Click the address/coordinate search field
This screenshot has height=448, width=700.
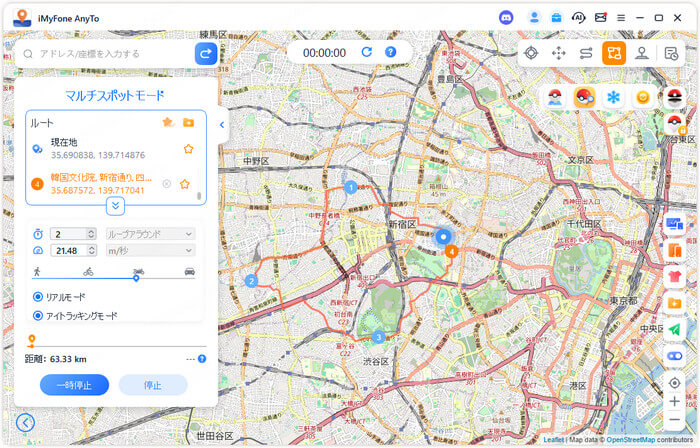[105, 53]
